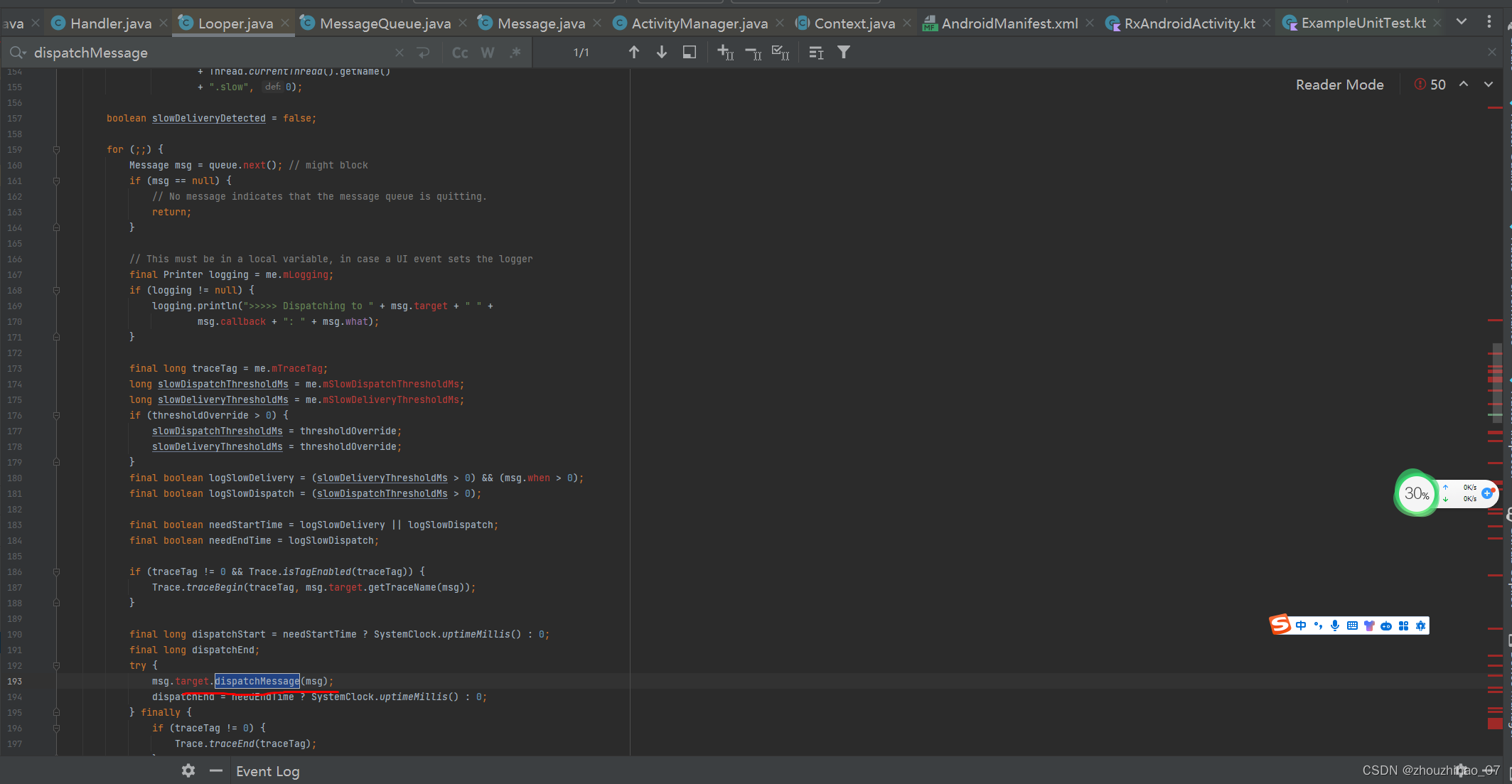This screenshot has height=784, width=1512.
Task: Jump to next highlighted error
Action: click(1489, 84)
